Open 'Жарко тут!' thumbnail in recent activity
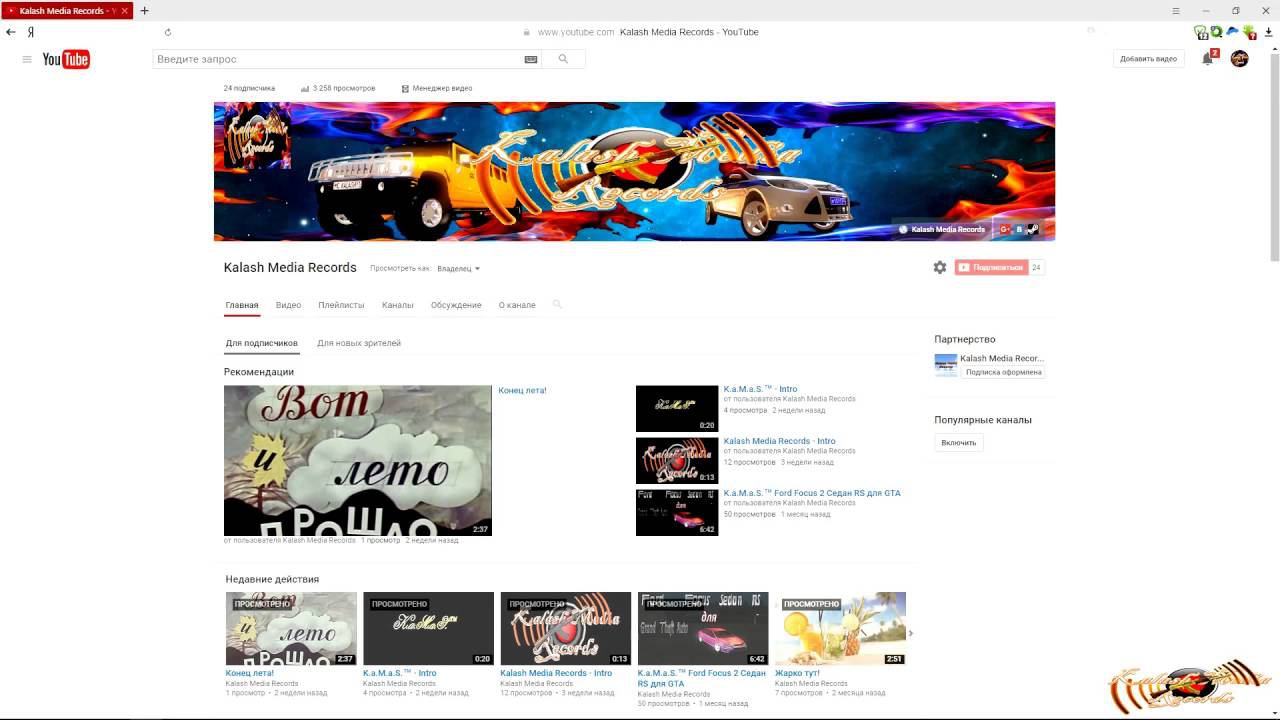The height and width of the screenshot is (720, 1280). [840, 628]
